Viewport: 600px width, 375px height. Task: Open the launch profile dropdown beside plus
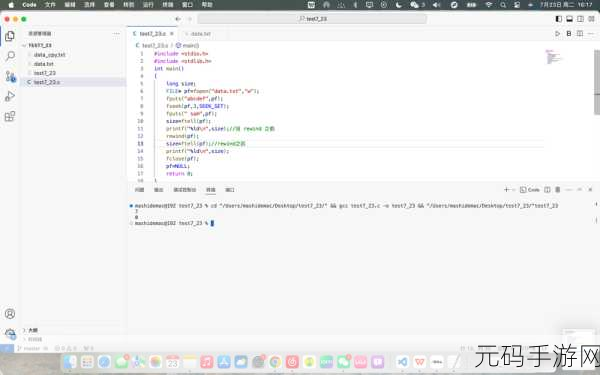514,189
